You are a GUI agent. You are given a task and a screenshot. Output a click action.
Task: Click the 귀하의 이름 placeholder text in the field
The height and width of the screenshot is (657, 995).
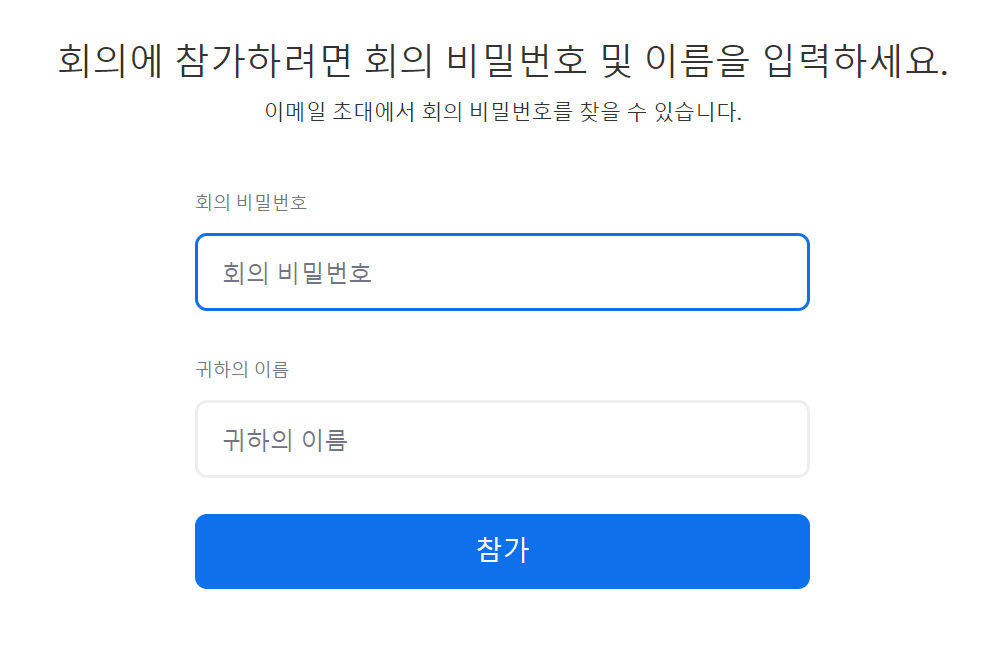pos(285,440)
